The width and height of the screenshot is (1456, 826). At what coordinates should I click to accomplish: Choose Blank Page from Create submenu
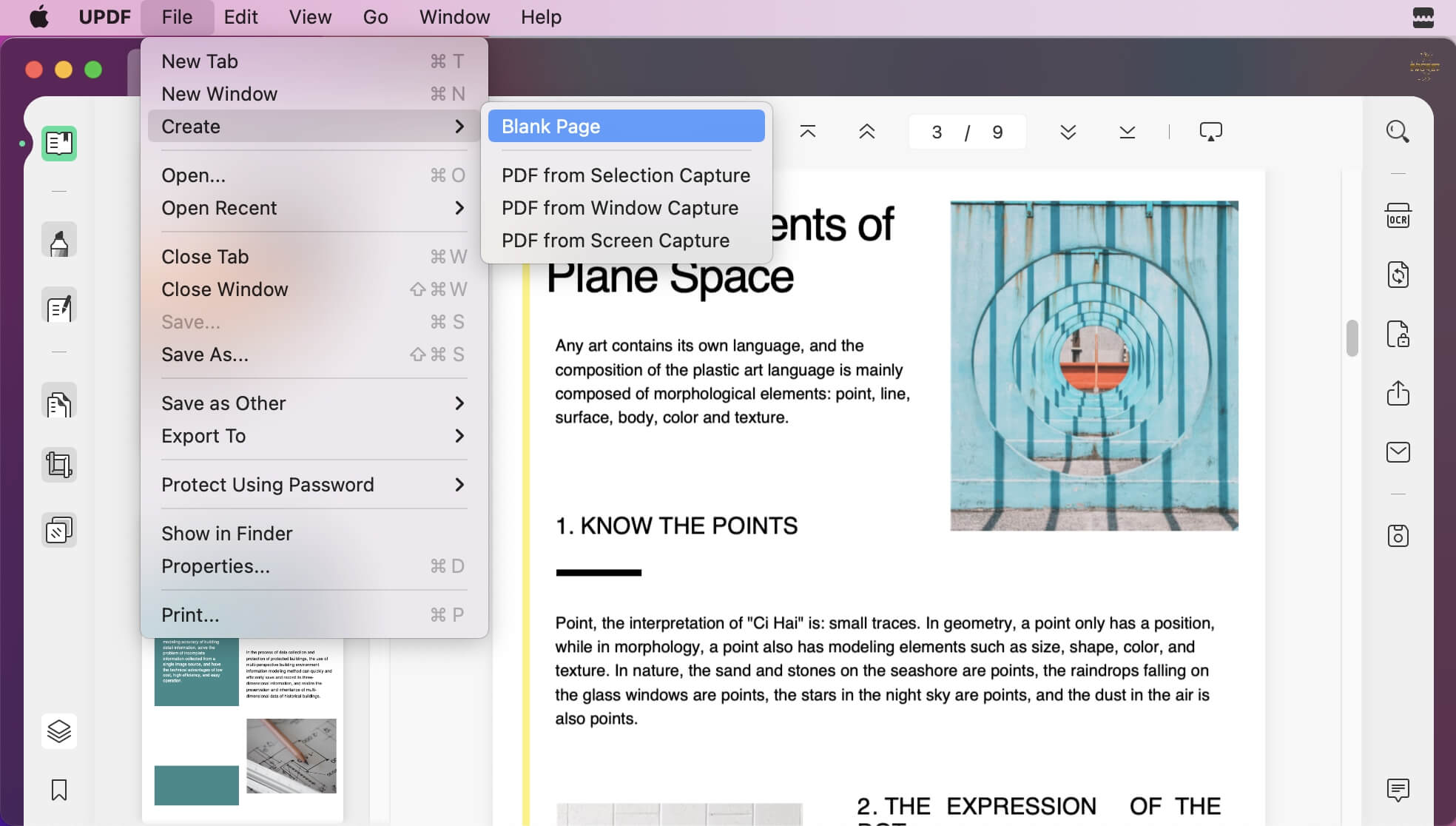coord(627,127)
